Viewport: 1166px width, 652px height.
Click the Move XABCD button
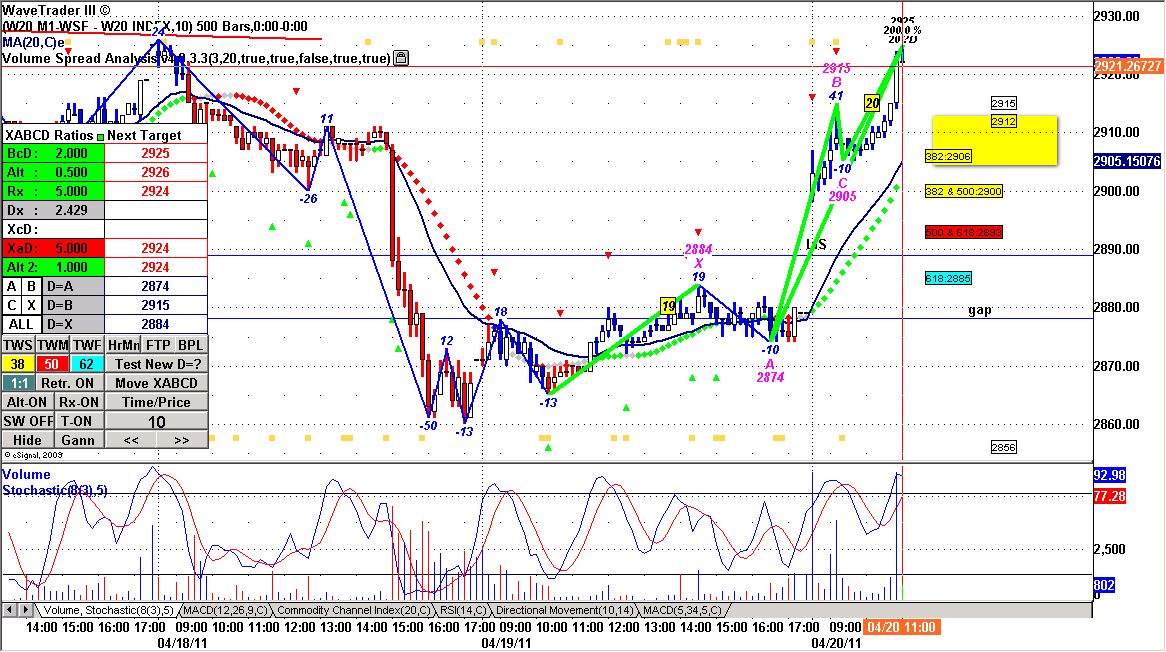click(156, 383)
